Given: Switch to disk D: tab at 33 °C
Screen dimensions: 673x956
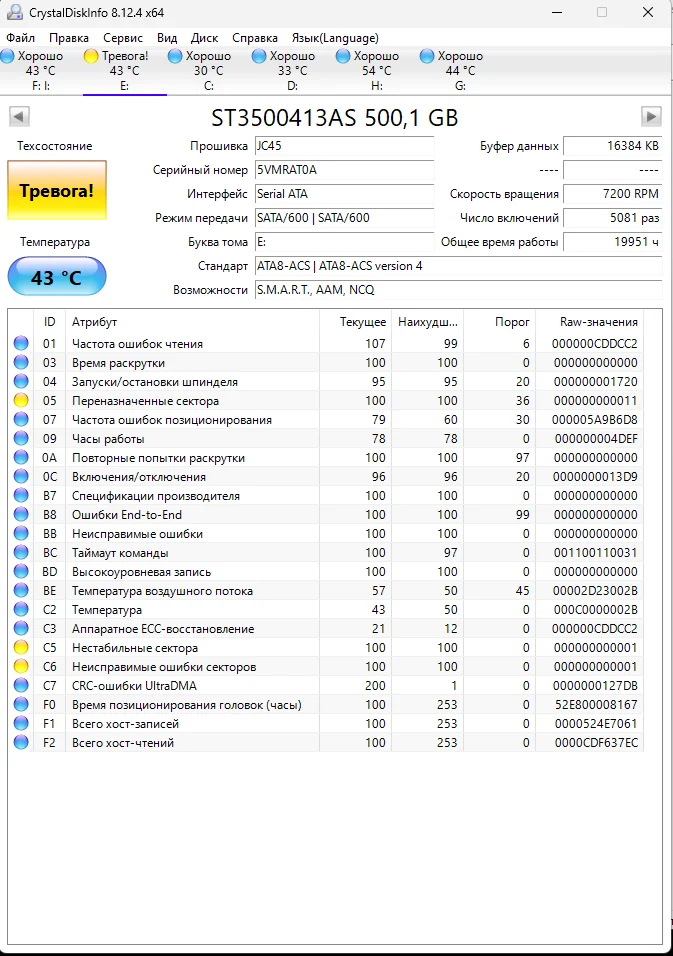Looking at the screenshot, I should coord(293,71).
